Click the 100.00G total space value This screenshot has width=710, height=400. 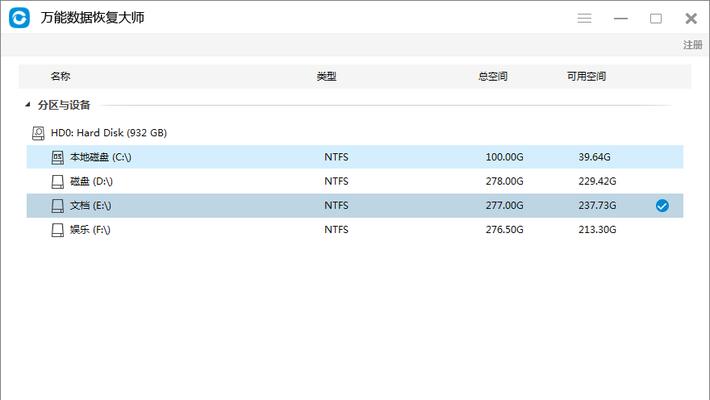click(504, 157)
